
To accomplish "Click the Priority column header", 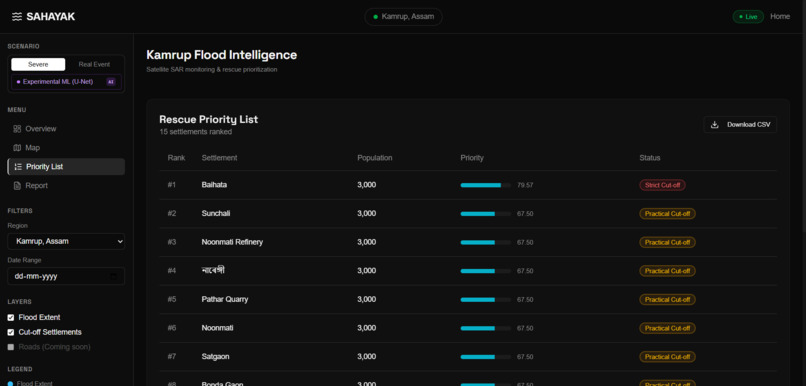I will (x=472, y=158).
